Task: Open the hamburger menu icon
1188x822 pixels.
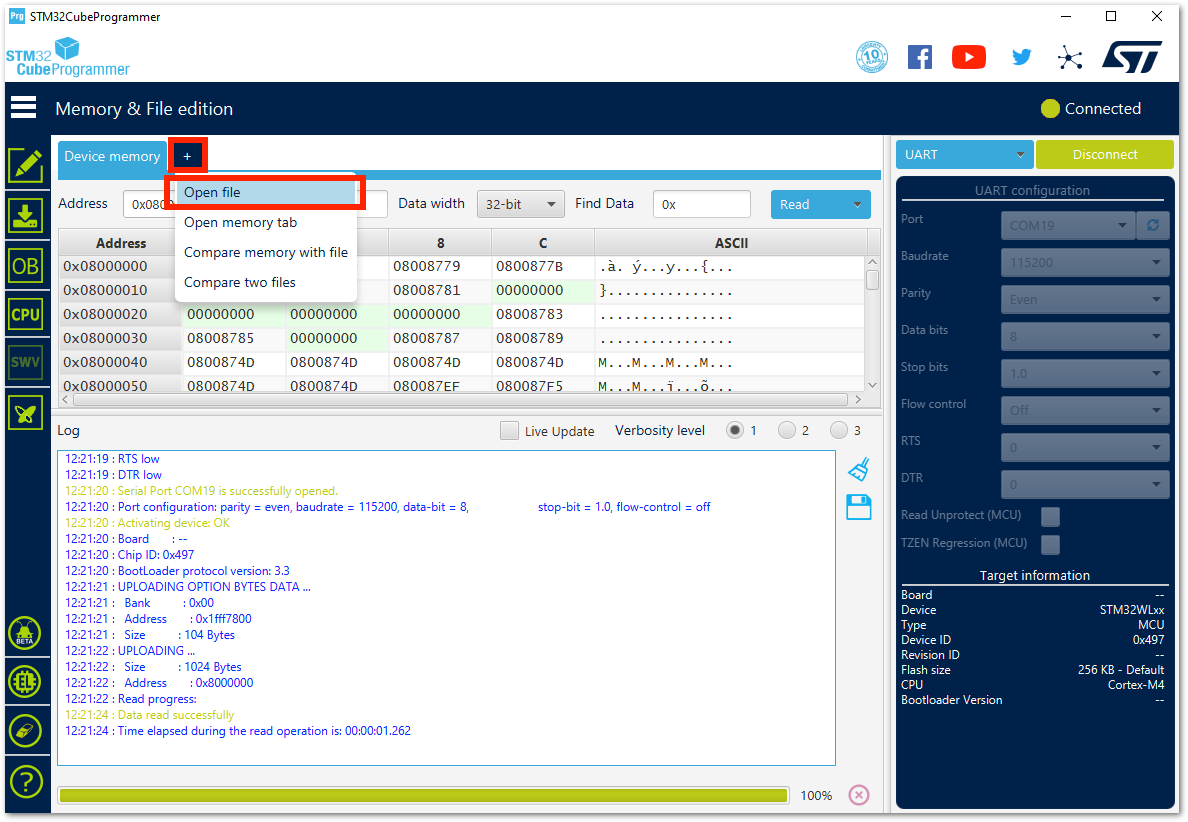Action: pyautogui.click(x=23, y=108)
